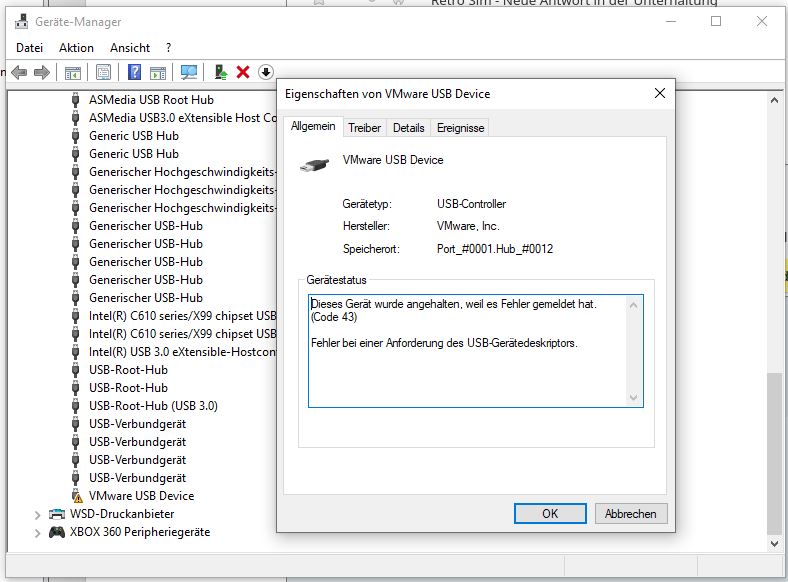Click the disable device down-arrow icon
Screen dimensions: 788x582
point(266,72)
